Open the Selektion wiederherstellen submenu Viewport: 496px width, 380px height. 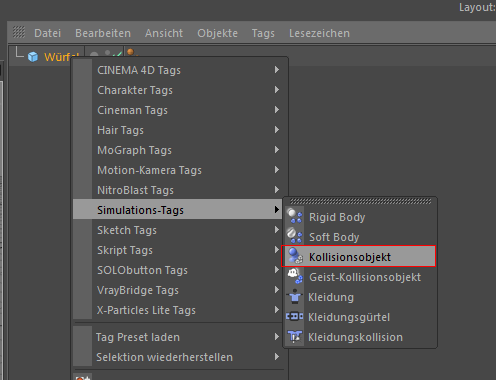click(178, 357)
